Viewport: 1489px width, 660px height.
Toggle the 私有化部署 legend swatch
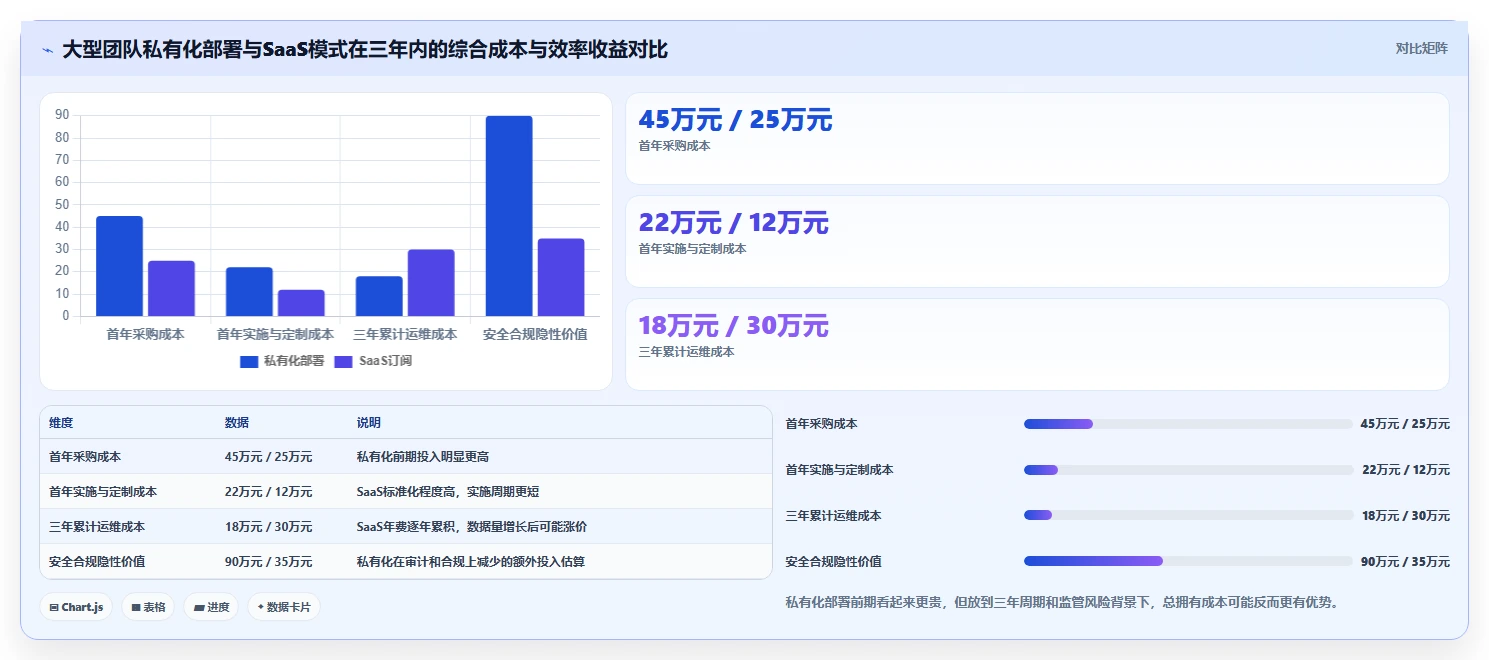coord(249,361)
